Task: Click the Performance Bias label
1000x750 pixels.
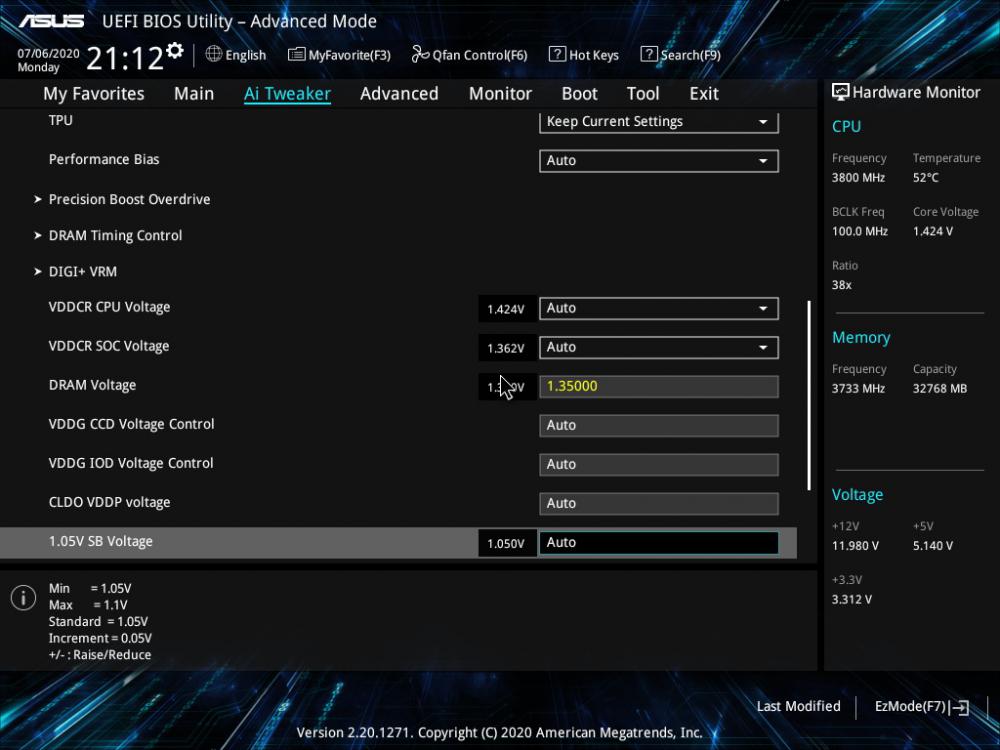Action: pos(104,159)
